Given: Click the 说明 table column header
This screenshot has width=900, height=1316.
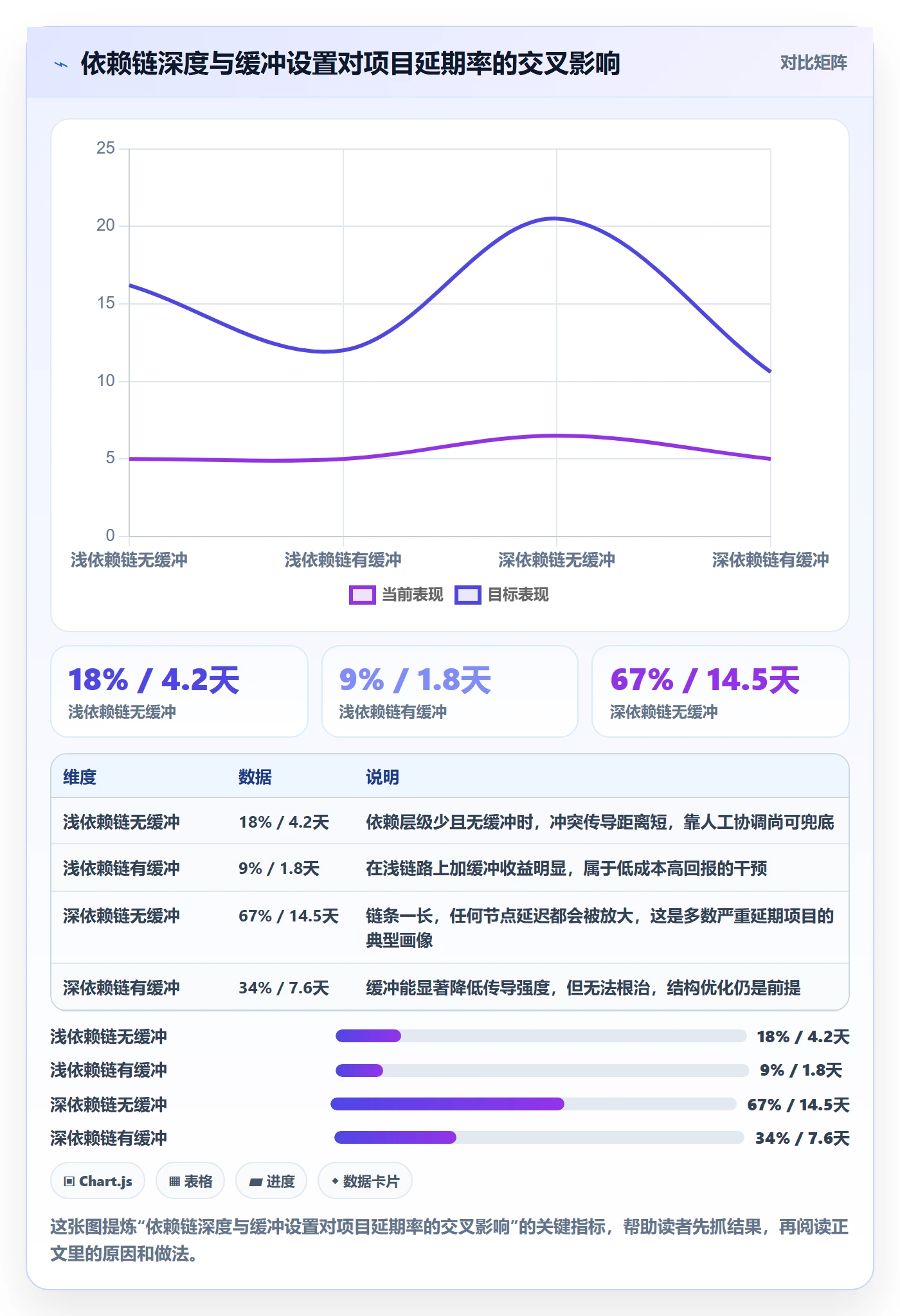Looking at the screenshot, I should pyautogui.click(x=382, y=778).
